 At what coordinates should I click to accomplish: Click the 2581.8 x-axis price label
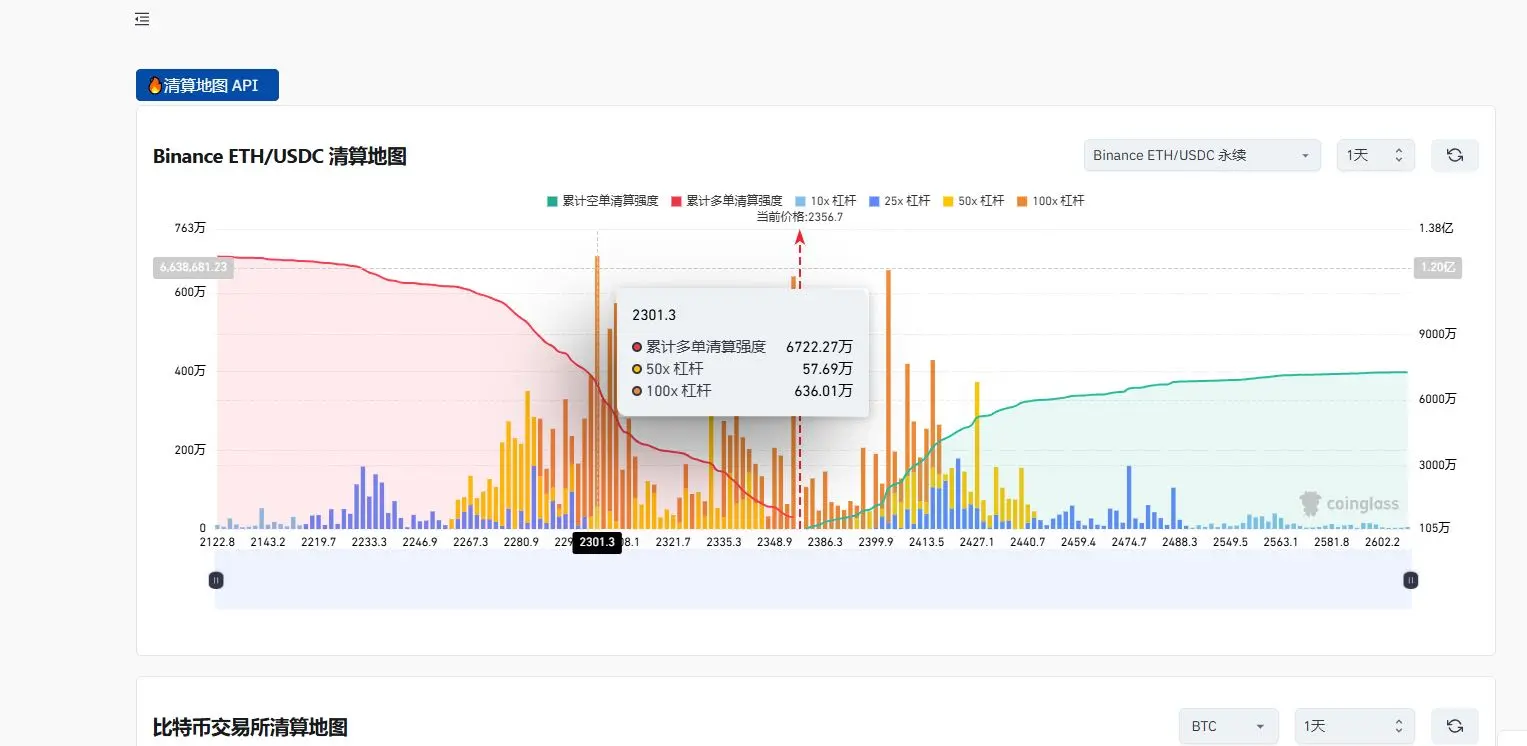(x=1332, y=542)
